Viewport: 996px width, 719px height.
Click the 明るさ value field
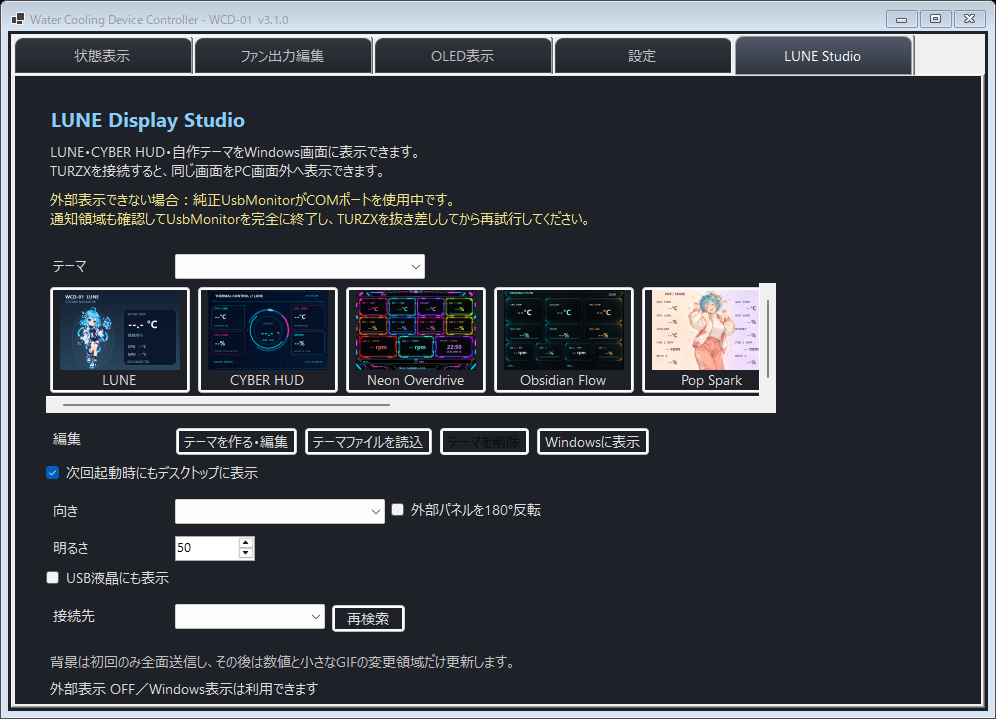pyautogui.click(x=206, y=548)
